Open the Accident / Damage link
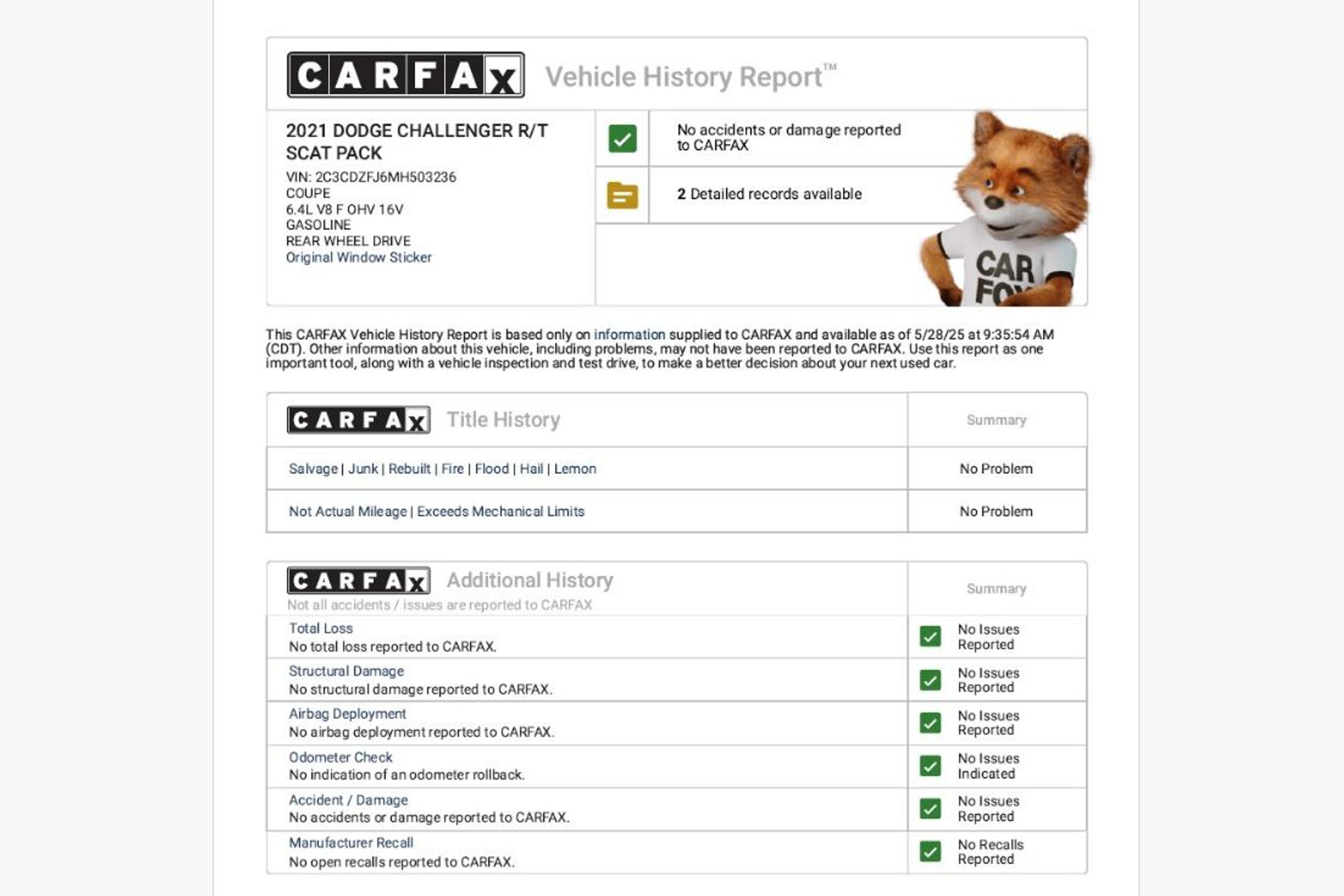This screenshot has width=1344, height=896. pos(348,800)
